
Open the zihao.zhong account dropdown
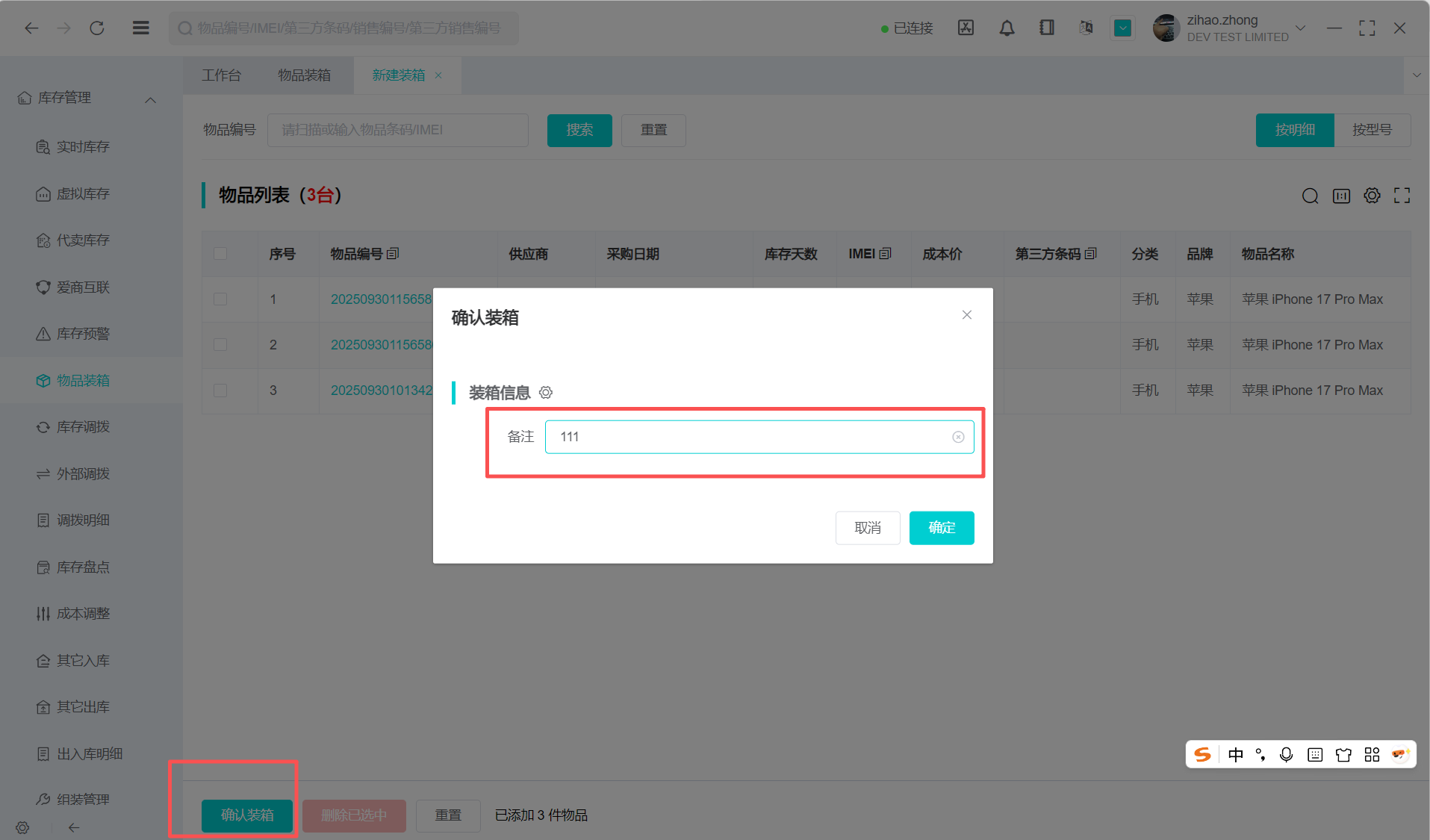[x=1300, y=28]
